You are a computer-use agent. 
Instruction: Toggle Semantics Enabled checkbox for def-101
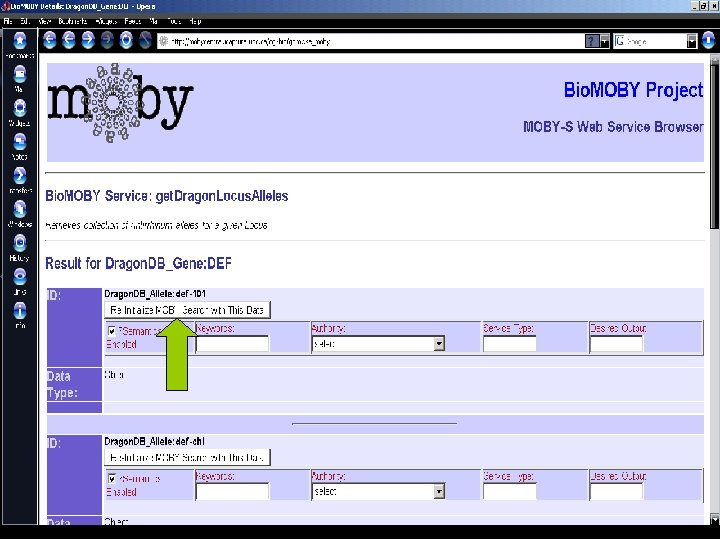(112, 331)
